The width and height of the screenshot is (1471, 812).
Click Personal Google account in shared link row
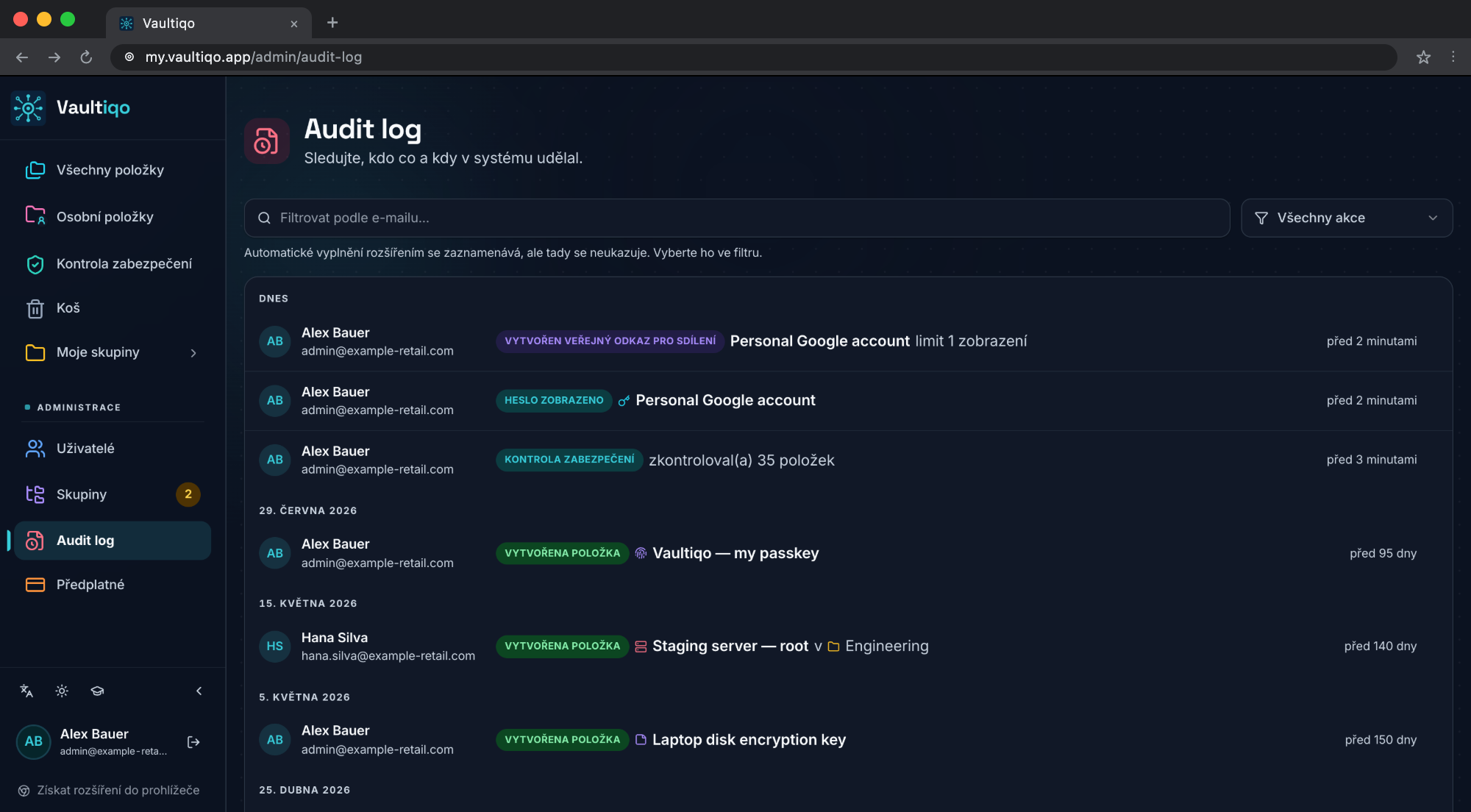pos(820,341)
